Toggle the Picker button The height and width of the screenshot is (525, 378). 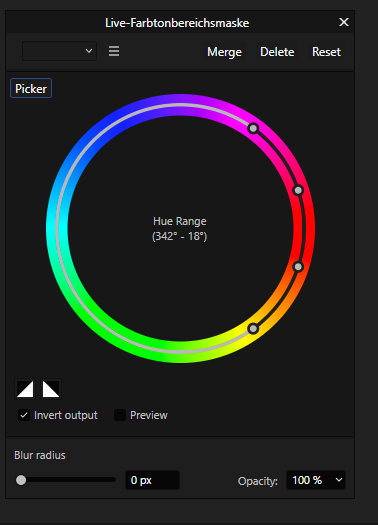tap(31, 88)
